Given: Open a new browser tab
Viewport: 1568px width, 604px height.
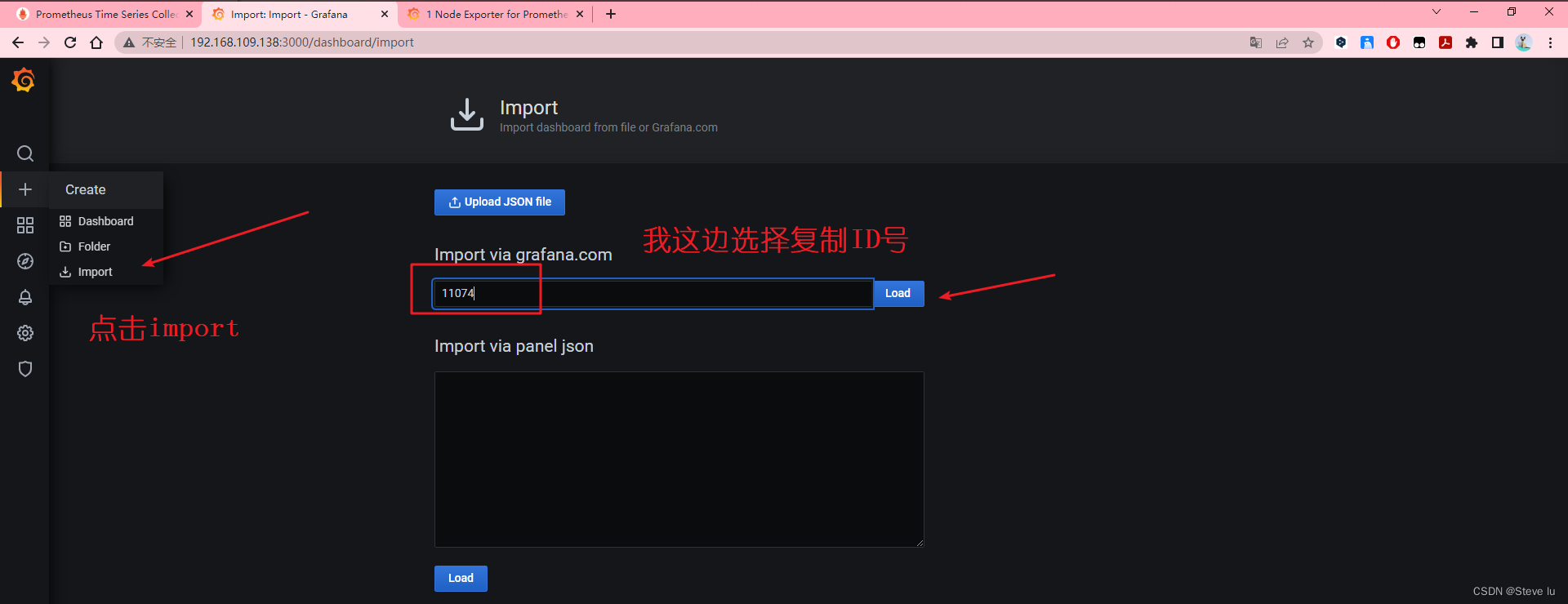Looking at the screenshot, I should (x=611, y=14).
